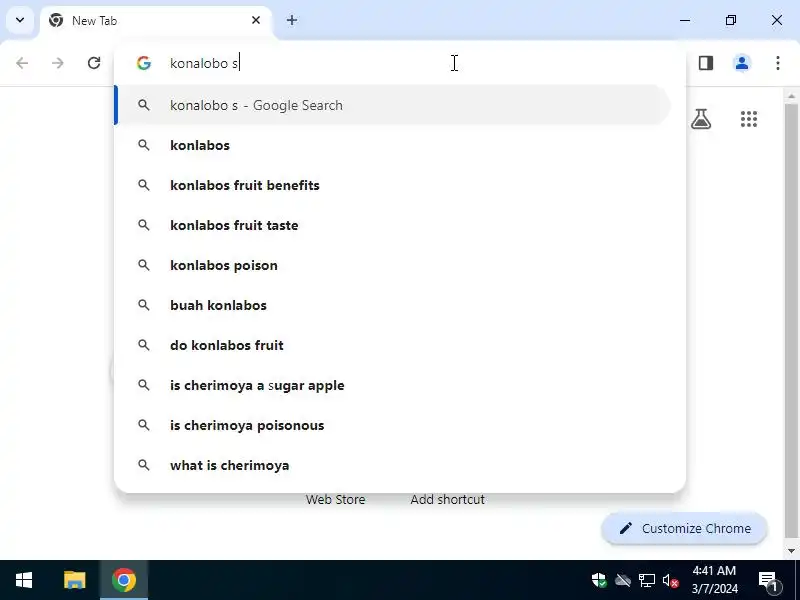Screen dimensions: 800x600
Task: Click search icon beside 'buah konlabos'
Action: coord(144,305)
